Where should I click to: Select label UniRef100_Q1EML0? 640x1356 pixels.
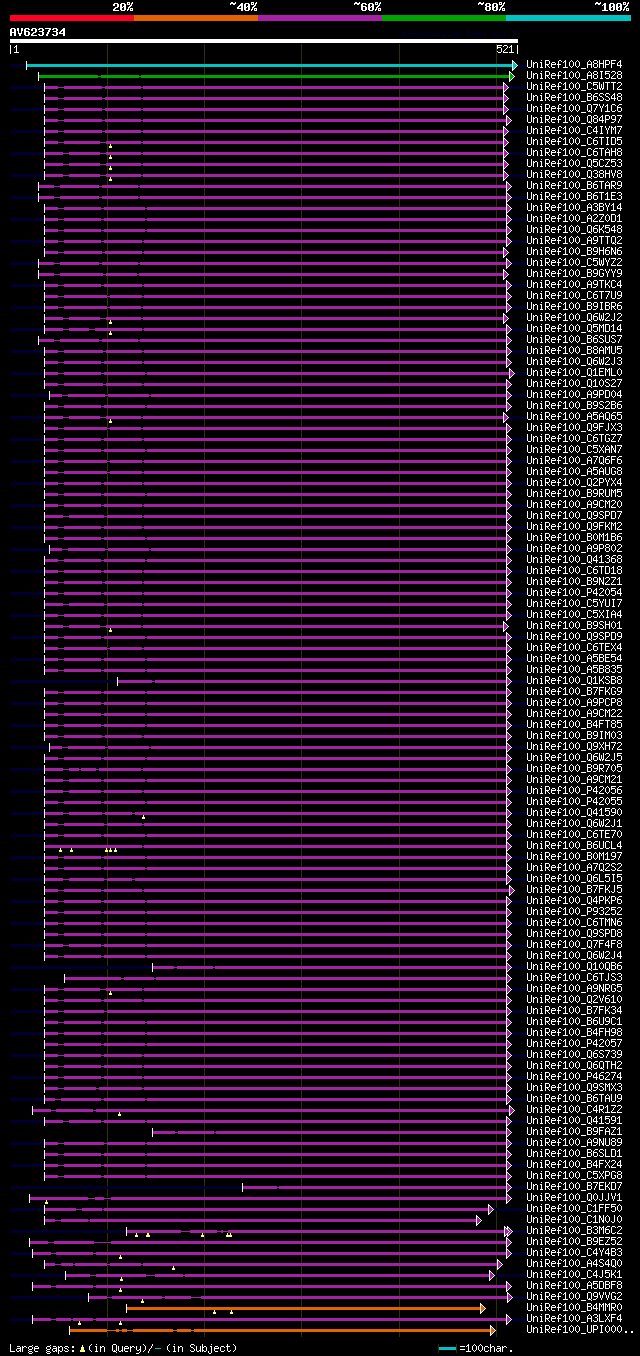(x=574, y=373)
